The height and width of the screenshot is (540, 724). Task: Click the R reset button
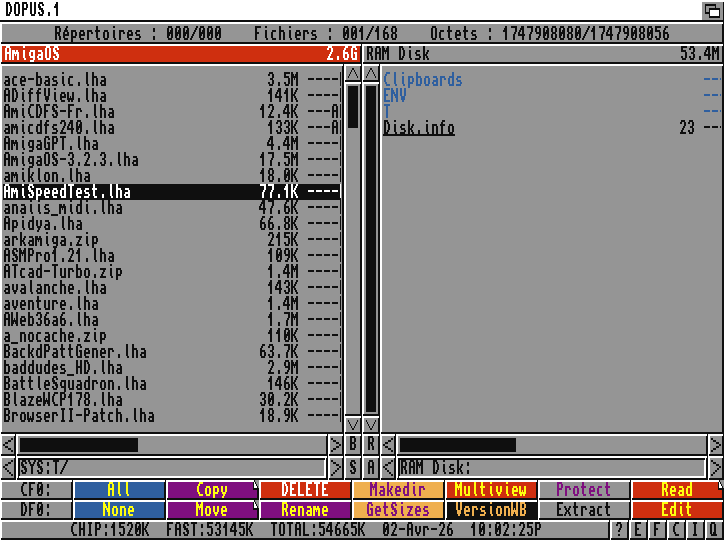(371, 444)
